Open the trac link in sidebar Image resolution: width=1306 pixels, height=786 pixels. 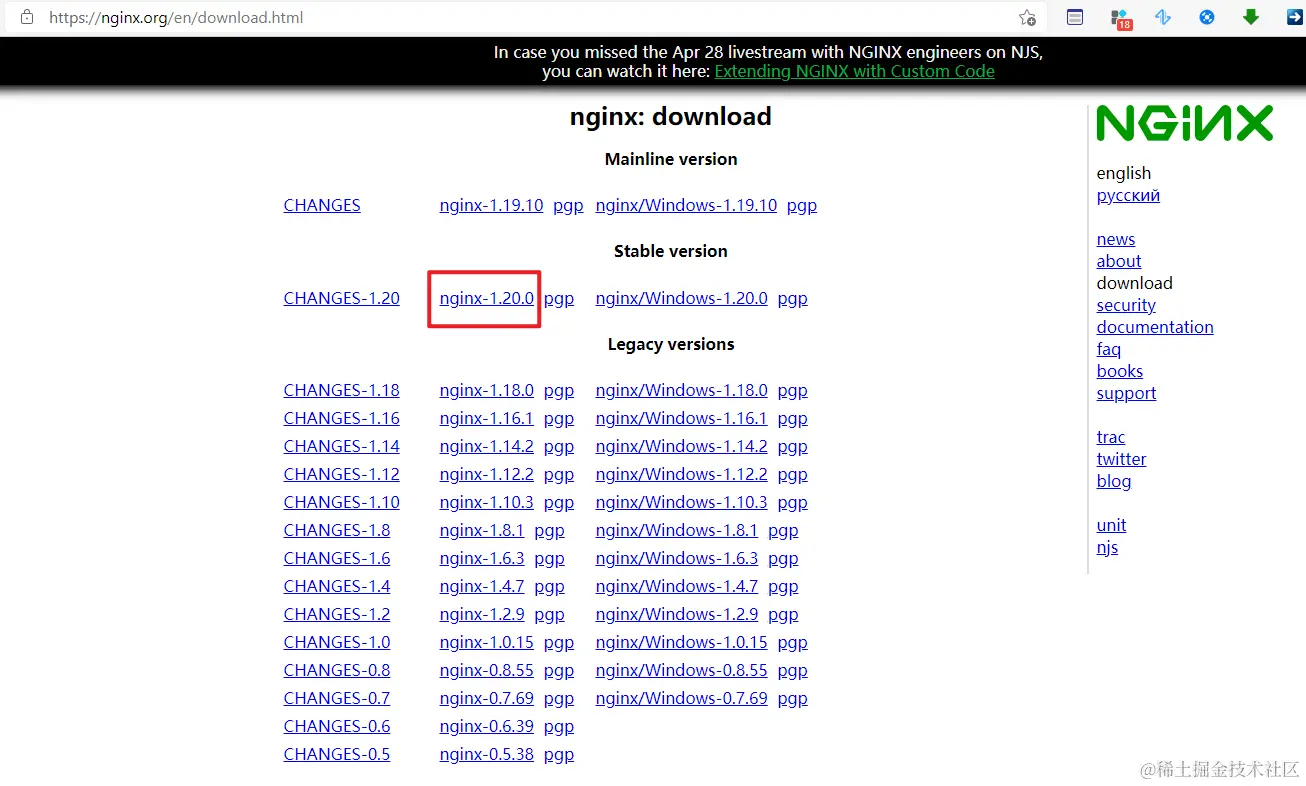[x=1111, y=437]
